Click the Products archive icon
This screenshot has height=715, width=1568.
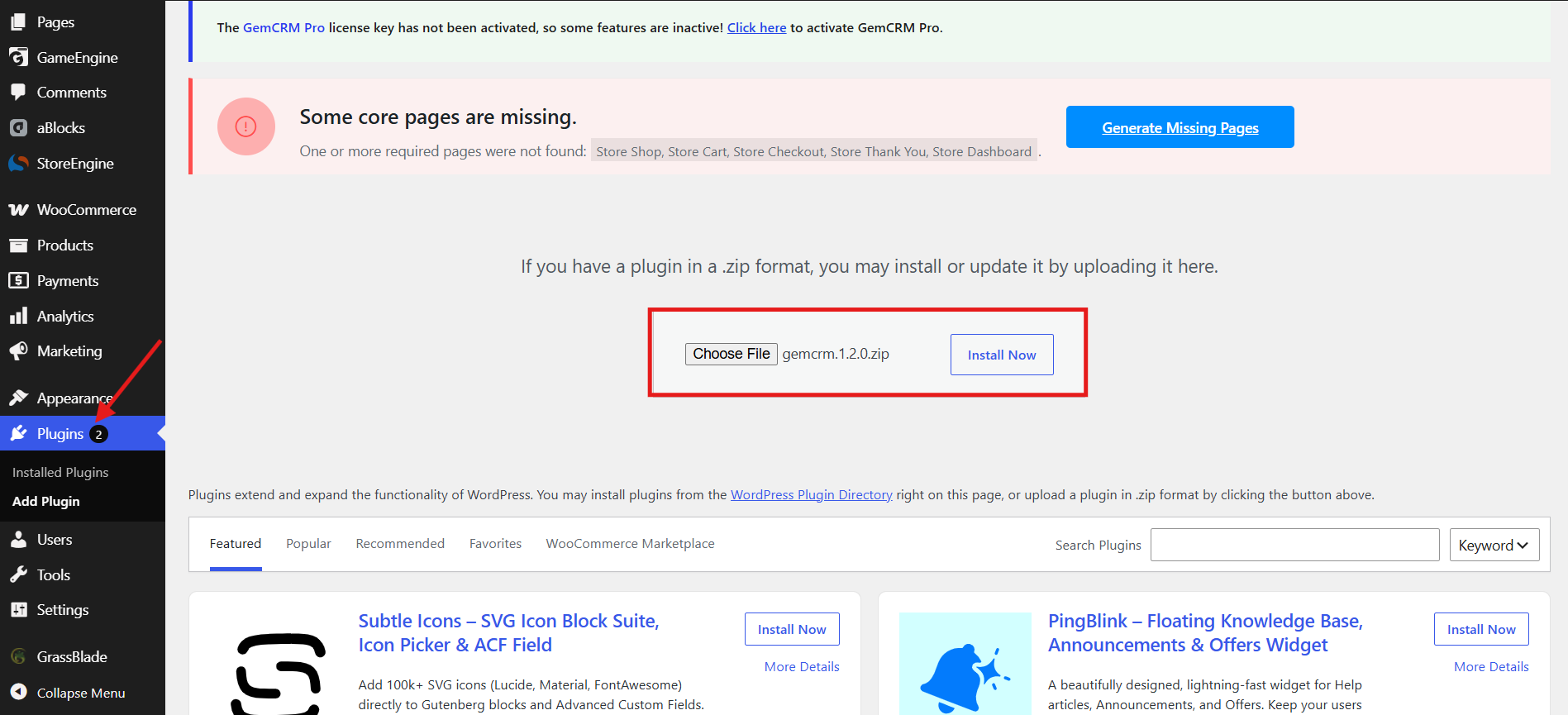click(18, 245)
